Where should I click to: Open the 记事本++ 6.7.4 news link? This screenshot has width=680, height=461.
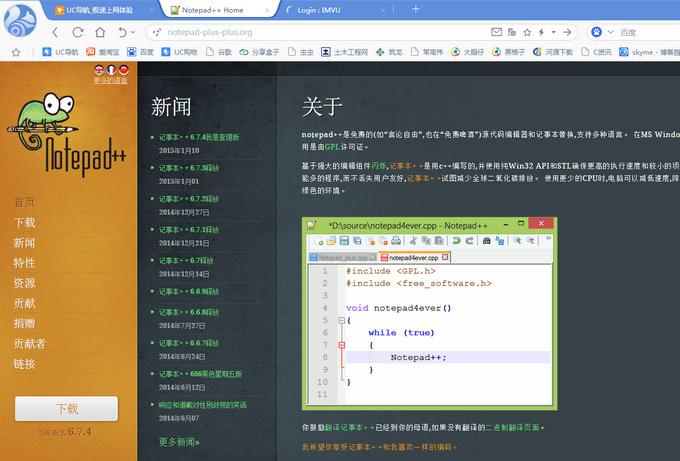(198, 136)
